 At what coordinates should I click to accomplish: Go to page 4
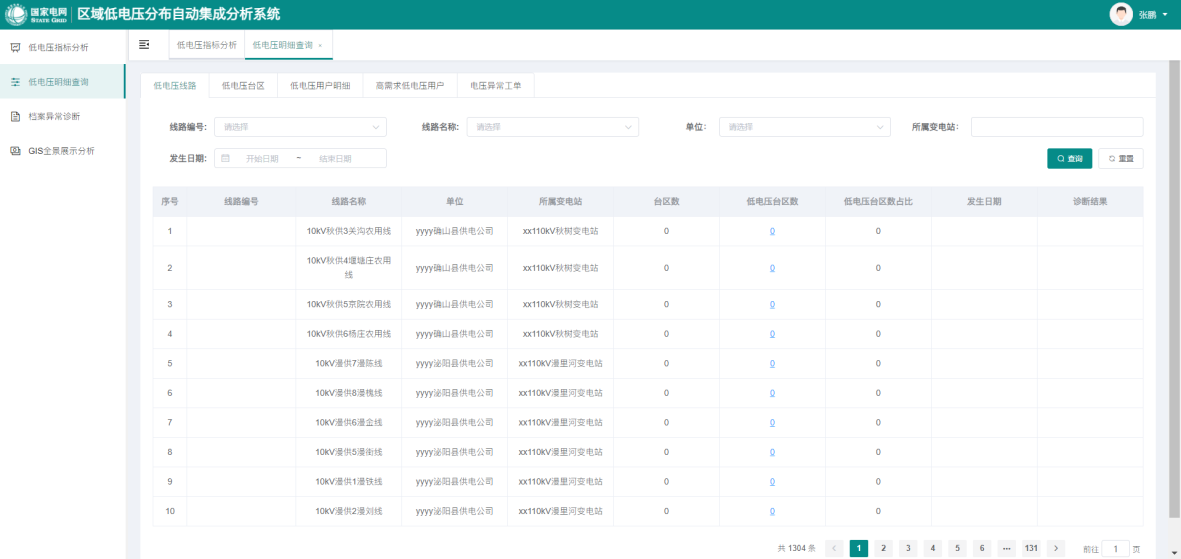[x=932, y=548]
